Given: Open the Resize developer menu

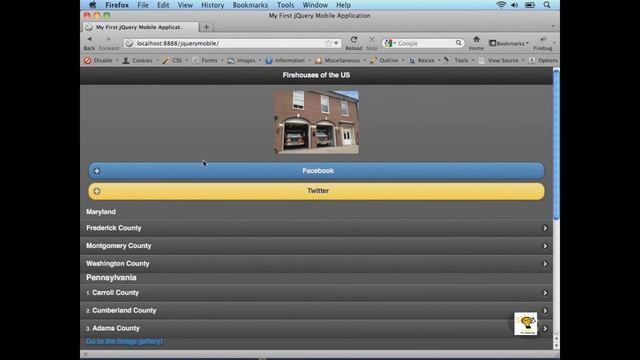Looking at the screenshot, I should [x=424, y=60].
